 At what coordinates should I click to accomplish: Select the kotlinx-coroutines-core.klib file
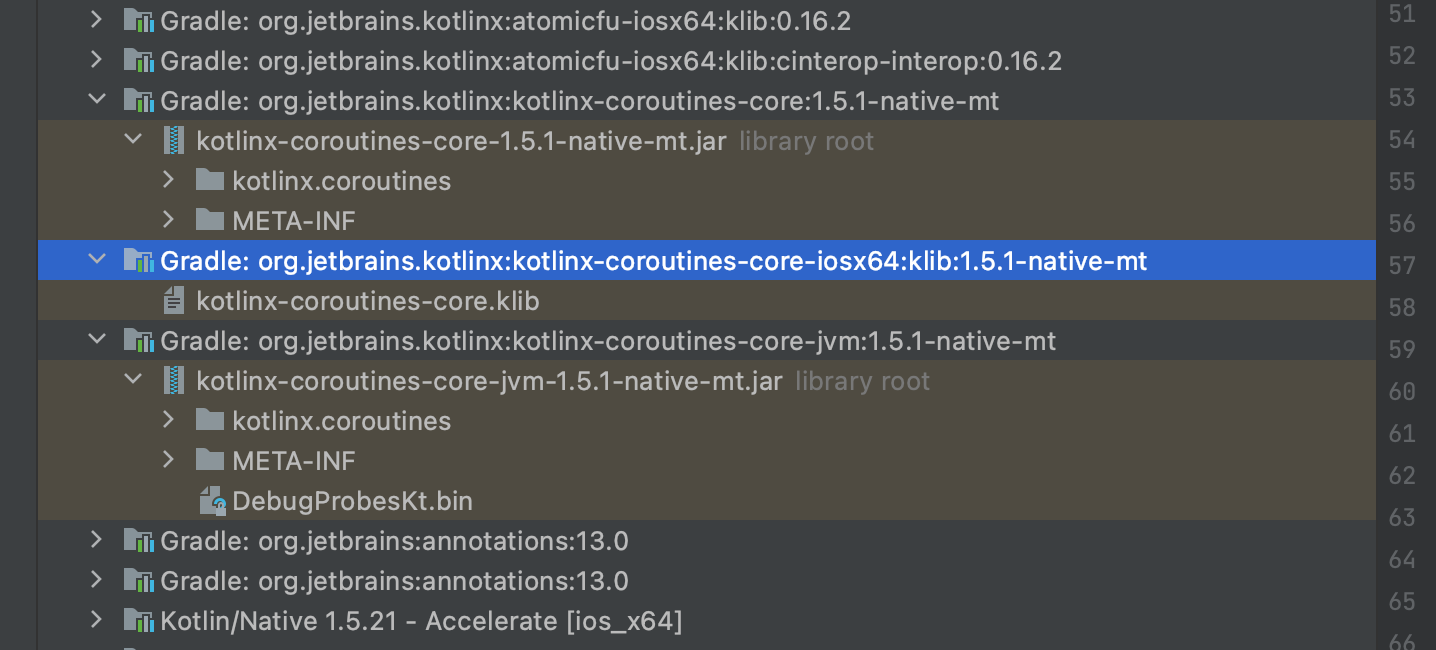click(x=367, y=301)
